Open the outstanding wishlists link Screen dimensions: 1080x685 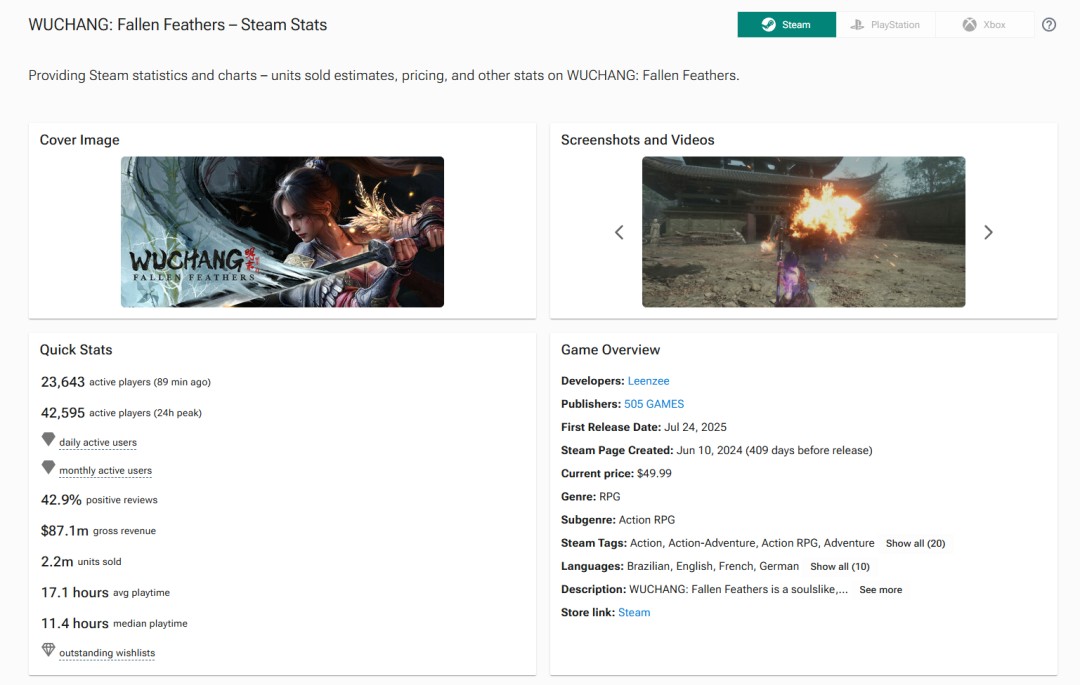[107, 653]
